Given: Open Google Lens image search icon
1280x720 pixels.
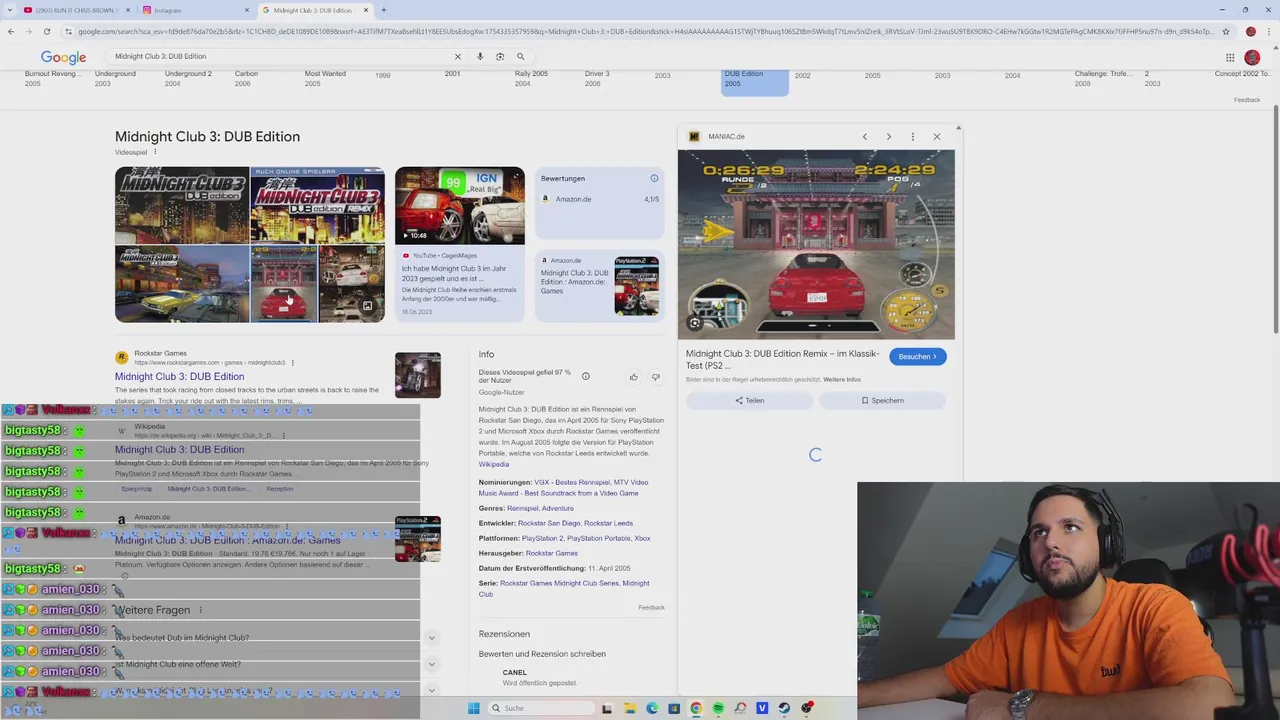Looking at the screenshot, I should pos(500,57).
